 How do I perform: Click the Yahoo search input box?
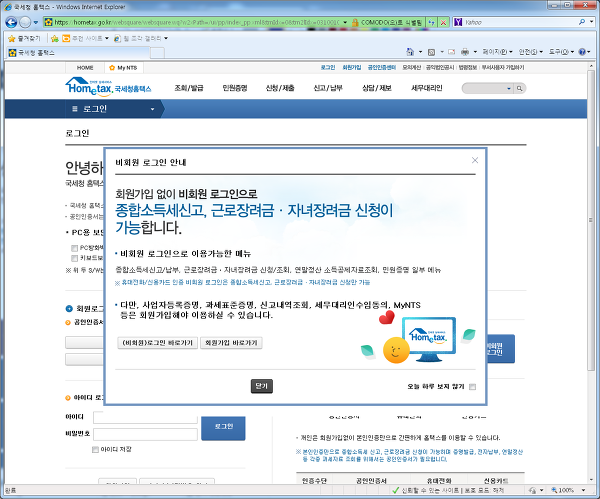(520, 22)
